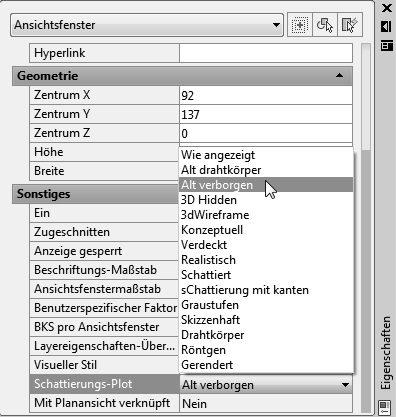This screenshot has height=417, width=396.
Task: Pick 'Schattiert' in the list
Action: (266, 275)
